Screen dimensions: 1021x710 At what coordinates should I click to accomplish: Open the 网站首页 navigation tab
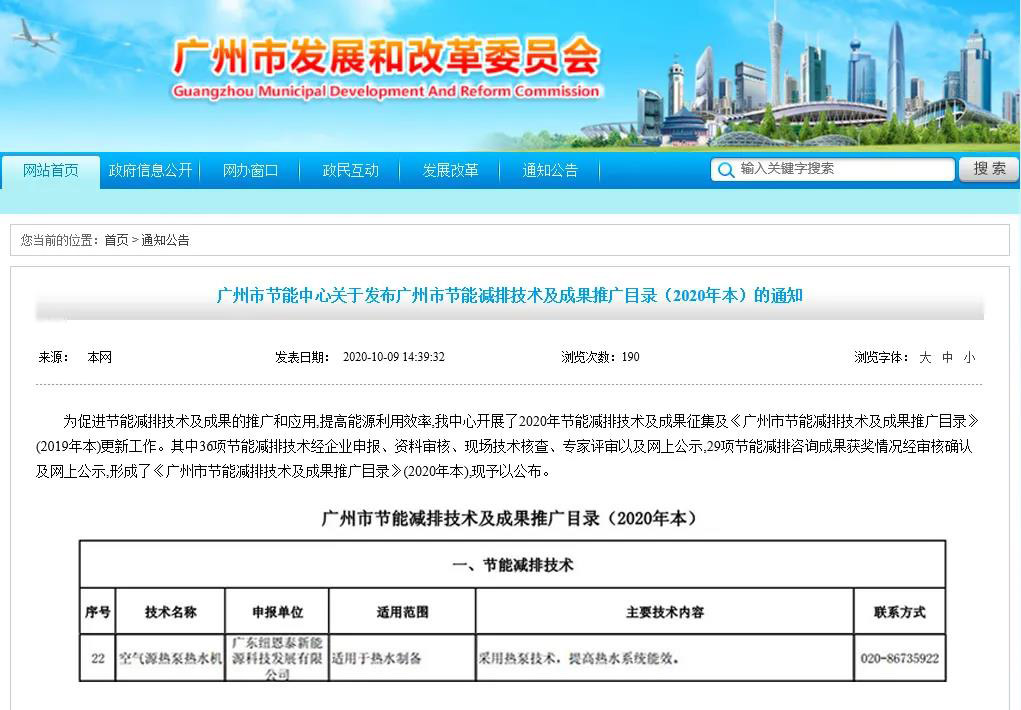[51, 171]
